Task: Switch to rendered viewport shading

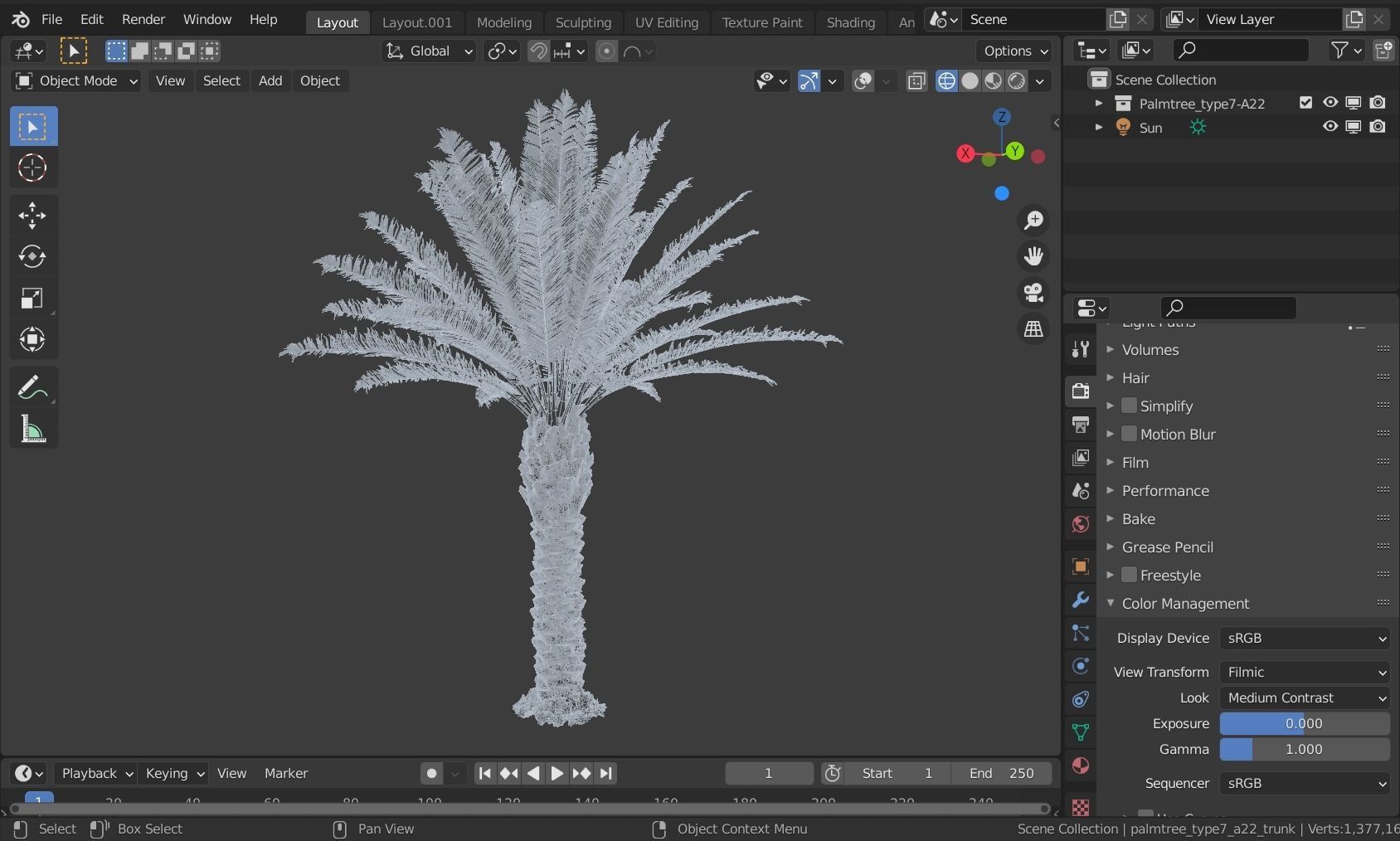Action: tap(1016, 80)
